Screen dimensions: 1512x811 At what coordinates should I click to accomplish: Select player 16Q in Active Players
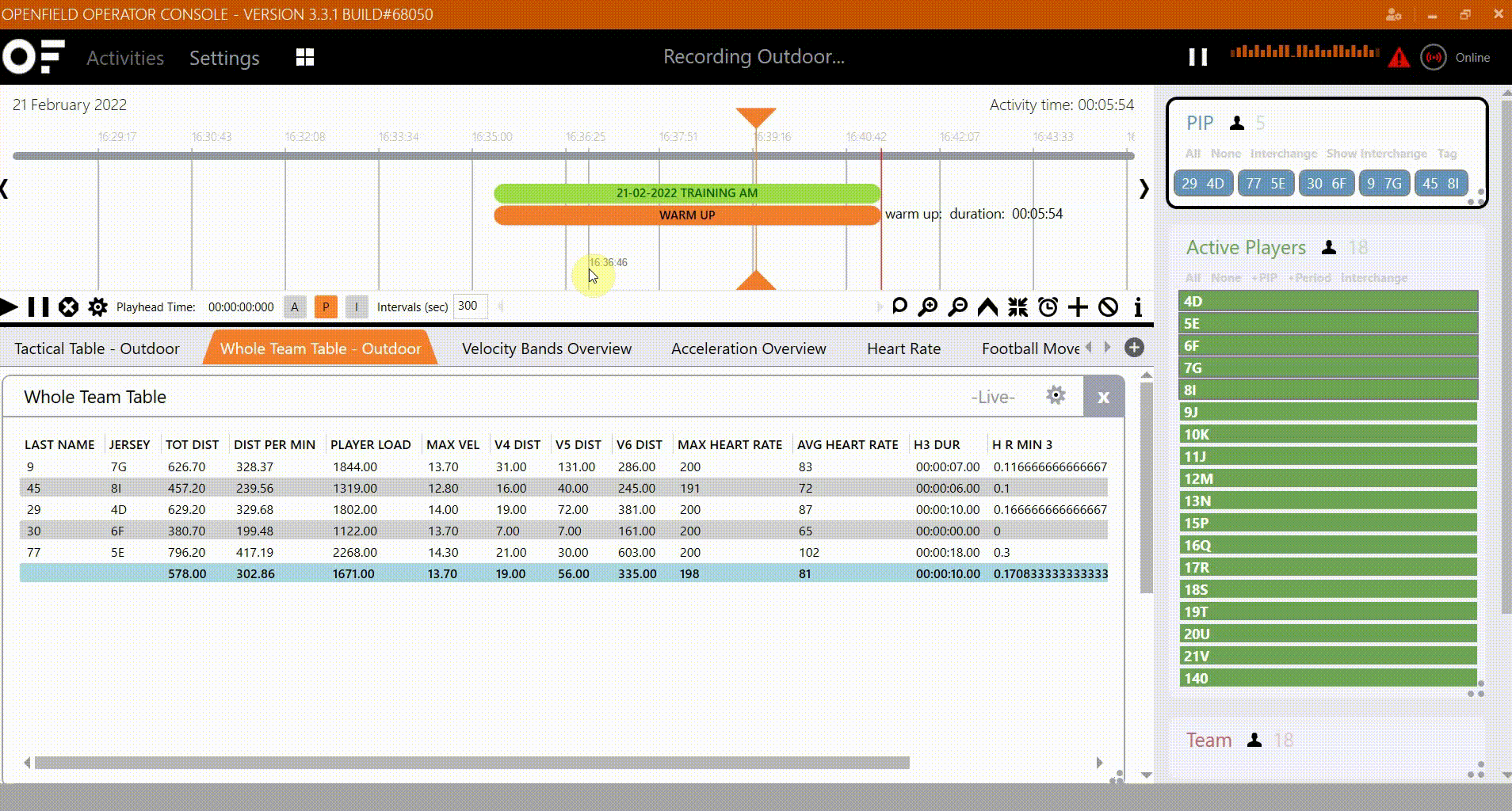pos(1327,545)
